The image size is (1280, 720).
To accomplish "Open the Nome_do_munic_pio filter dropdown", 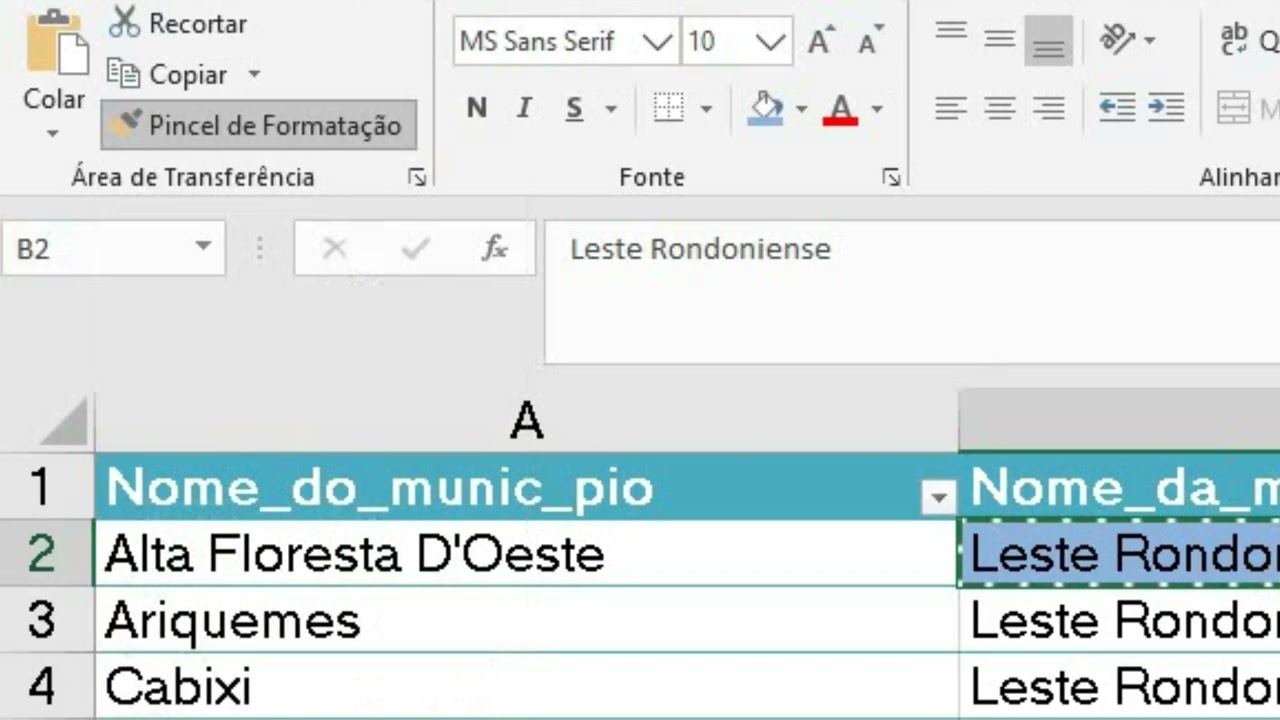I will (938, 496).
